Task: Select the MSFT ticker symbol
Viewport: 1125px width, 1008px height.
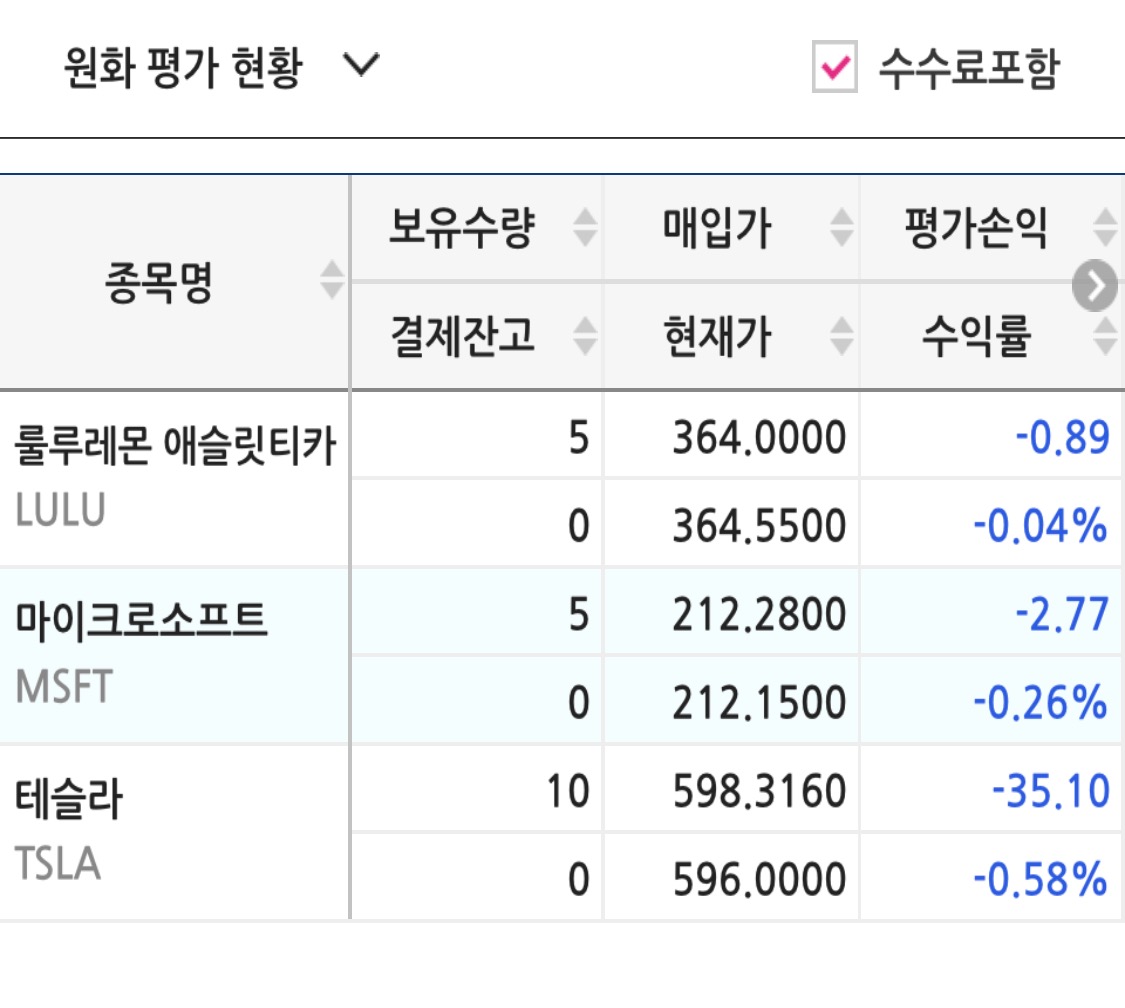Action: [64, 687]
